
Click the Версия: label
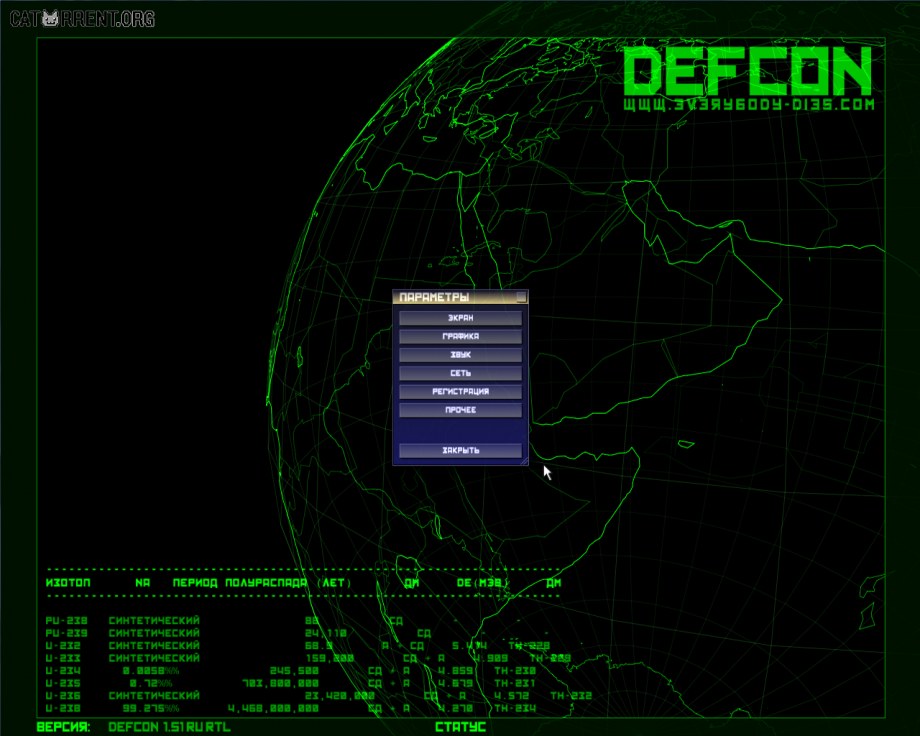(x=63, y=727)
